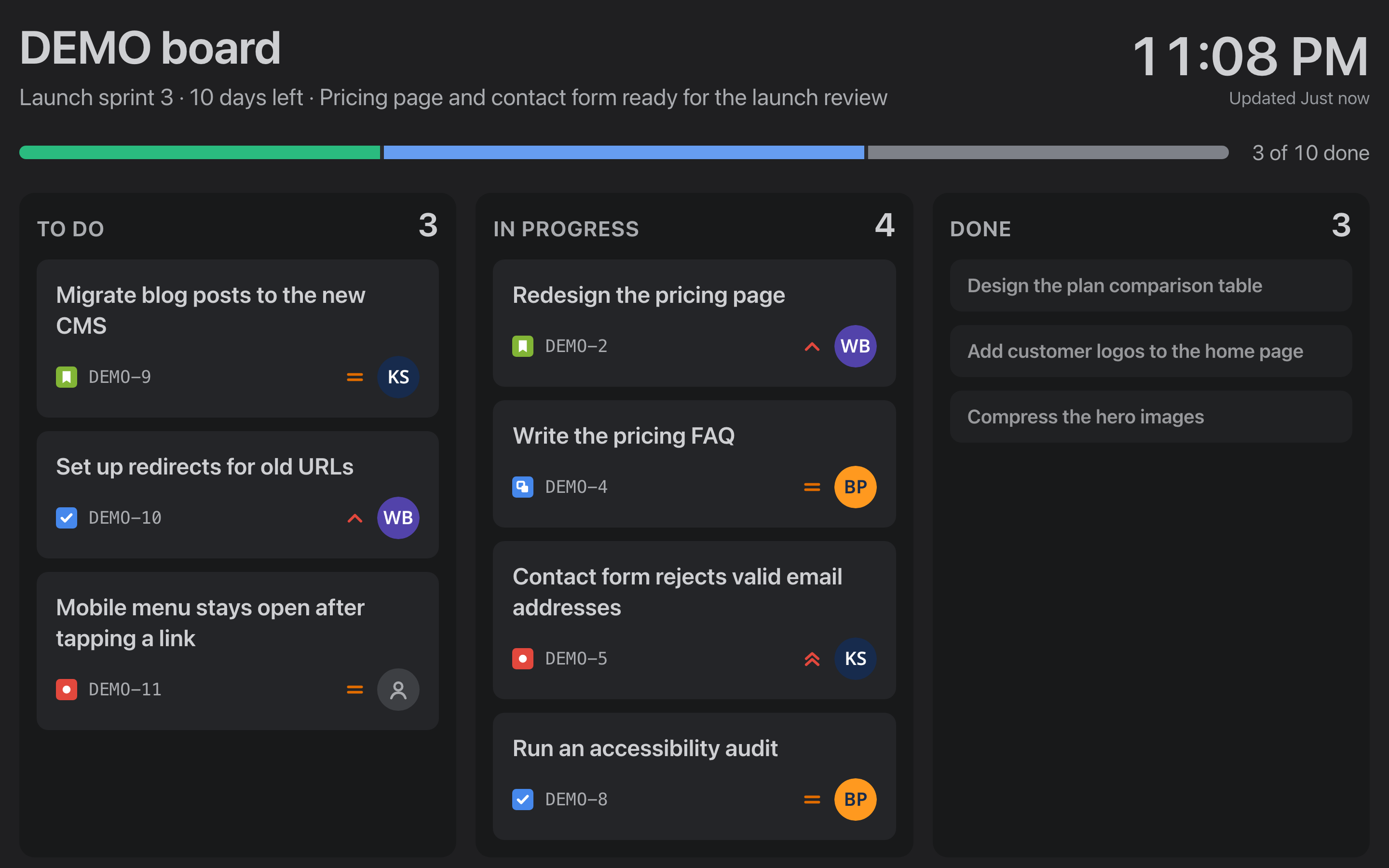1389x868 pixels.
Task: Click the high priority arrow on DEMO-10 card
Action: [x=355, y=518]
